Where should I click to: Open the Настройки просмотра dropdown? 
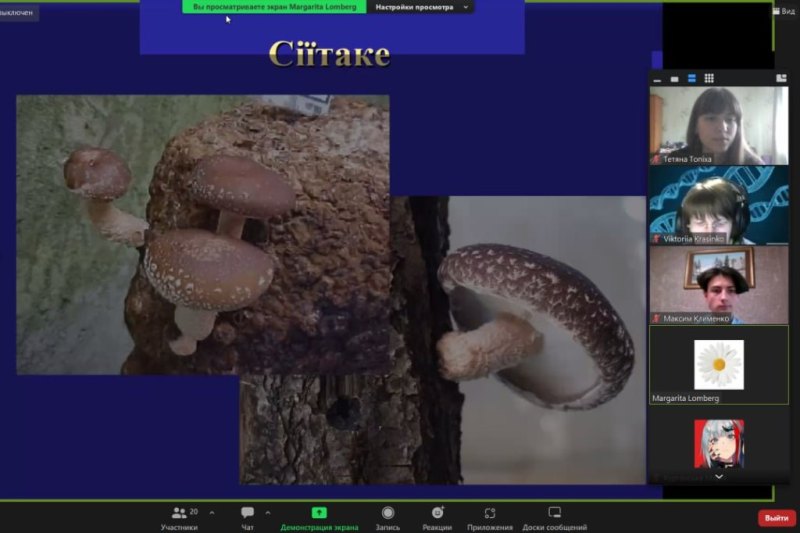point(421,7)
